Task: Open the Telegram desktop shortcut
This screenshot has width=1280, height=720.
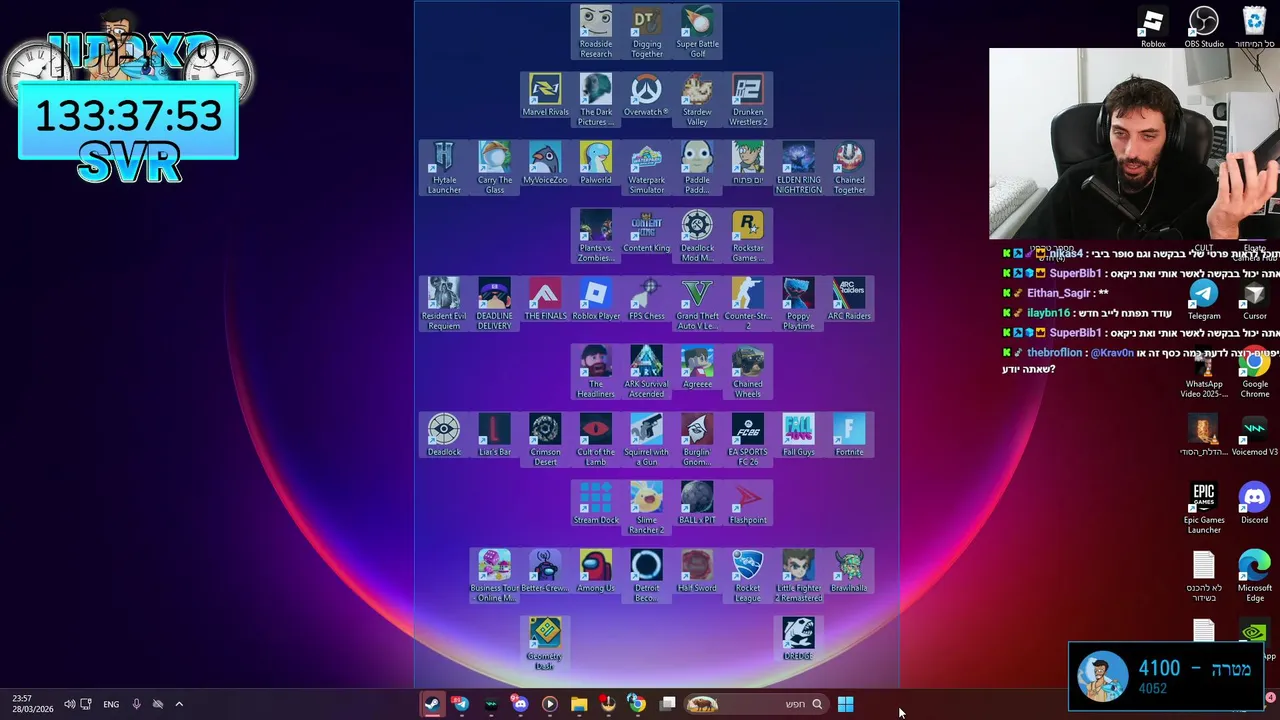Action: [x=1204, y=300]
